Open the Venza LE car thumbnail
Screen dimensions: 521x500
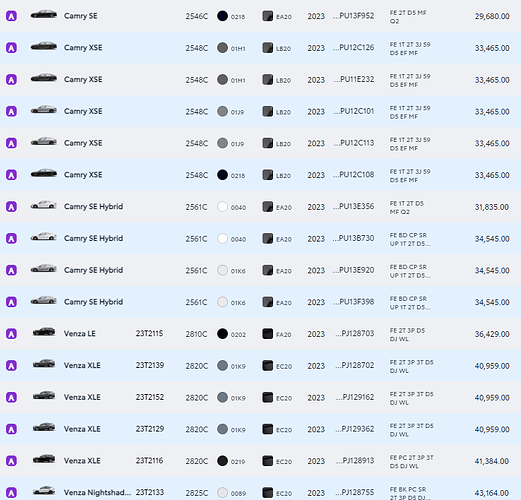coord(44,332)
